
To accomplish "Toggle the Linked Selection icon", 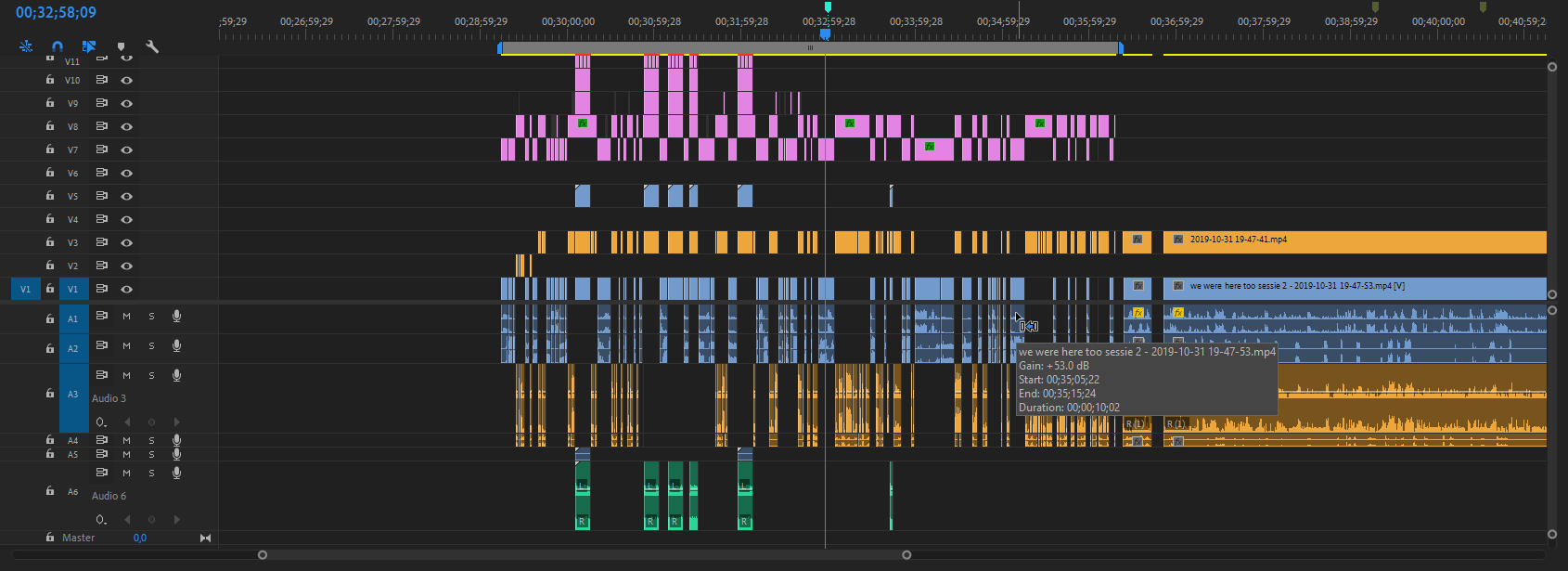I will tap(89, 46).
